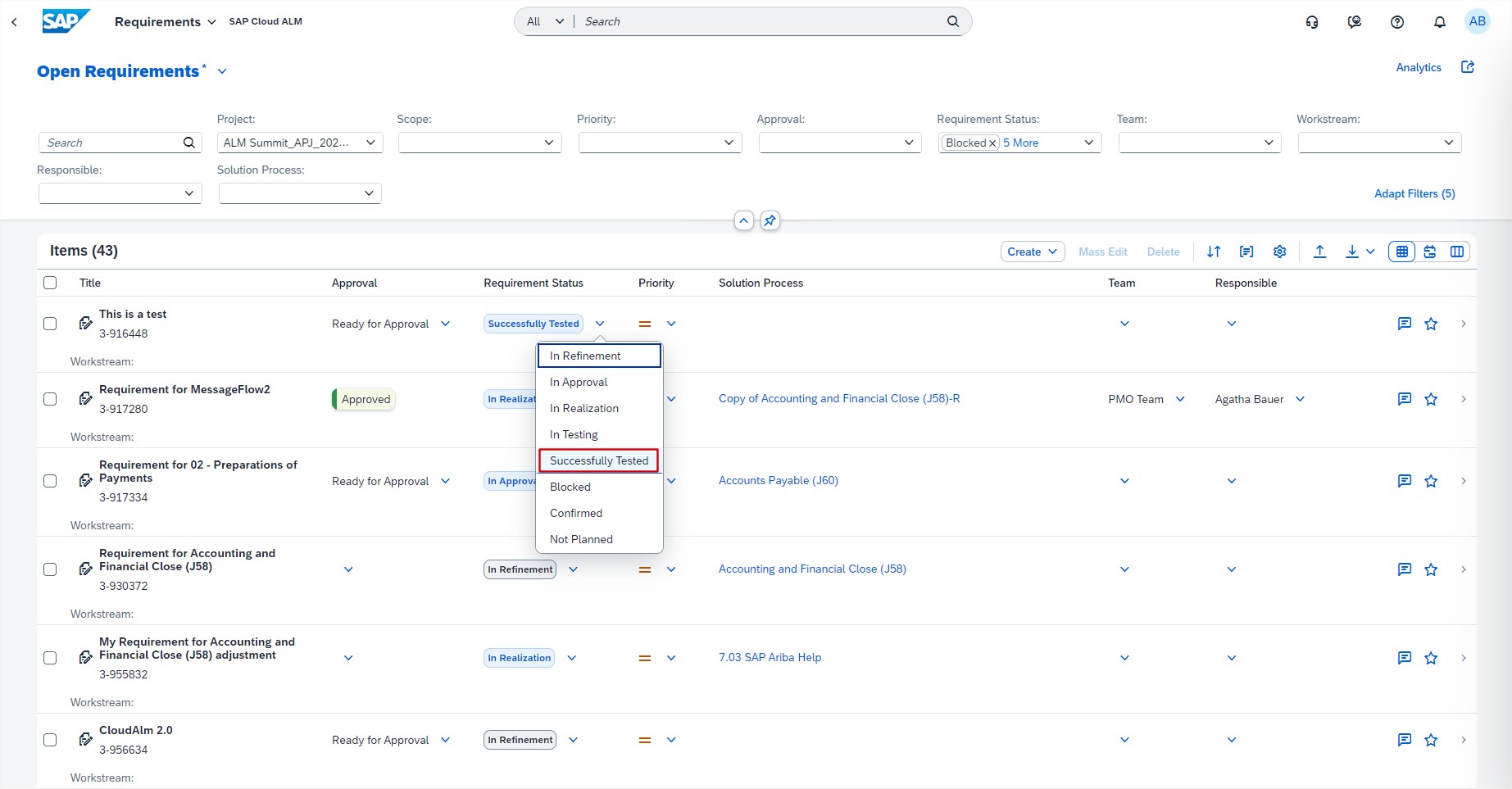Pin the filter bar with pin icon
The width and height of the screenshot is (1512, 789).
point(770,220)
